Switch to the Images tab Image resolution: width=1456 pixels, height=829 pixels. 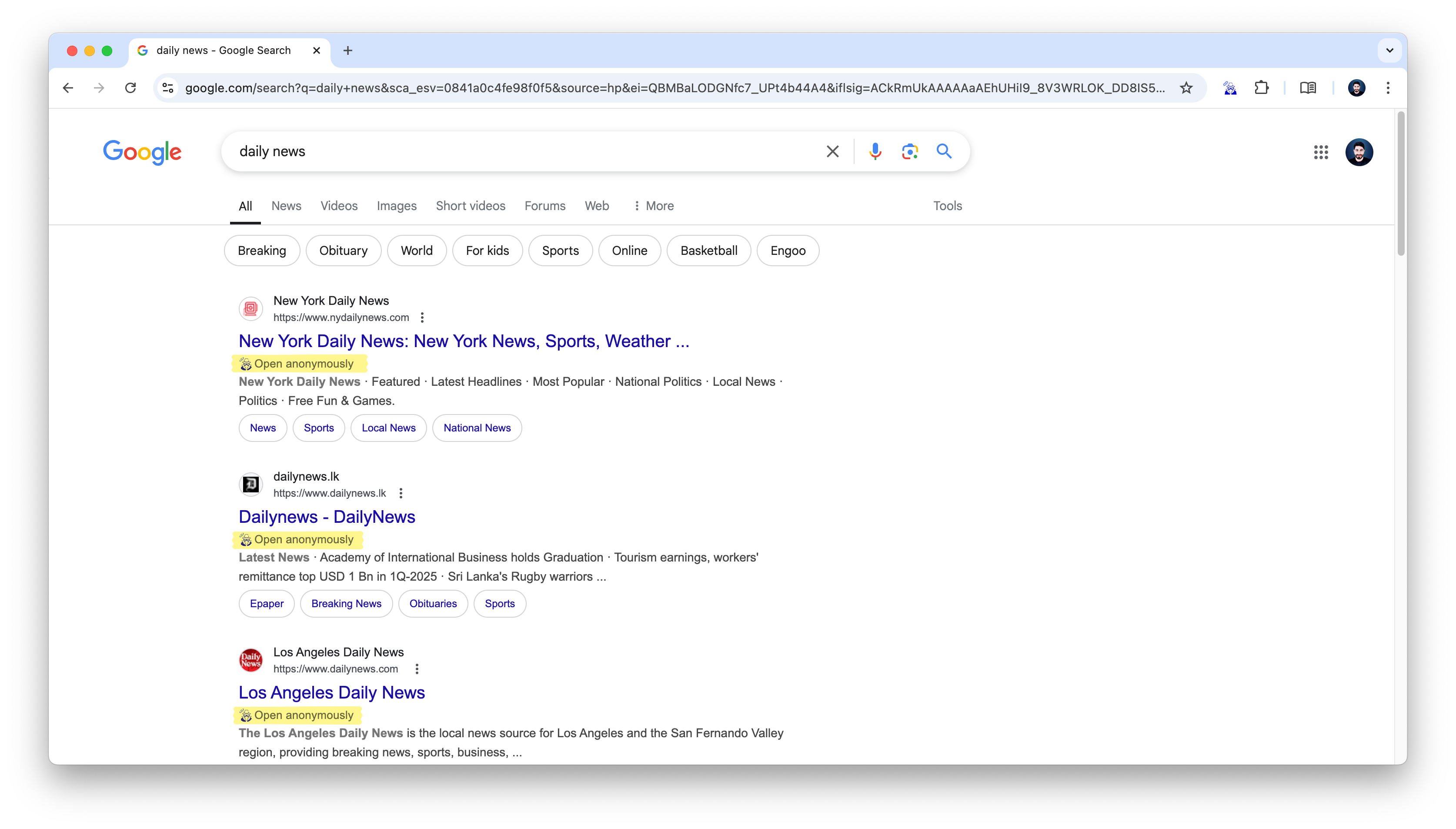tap(397, 206)
